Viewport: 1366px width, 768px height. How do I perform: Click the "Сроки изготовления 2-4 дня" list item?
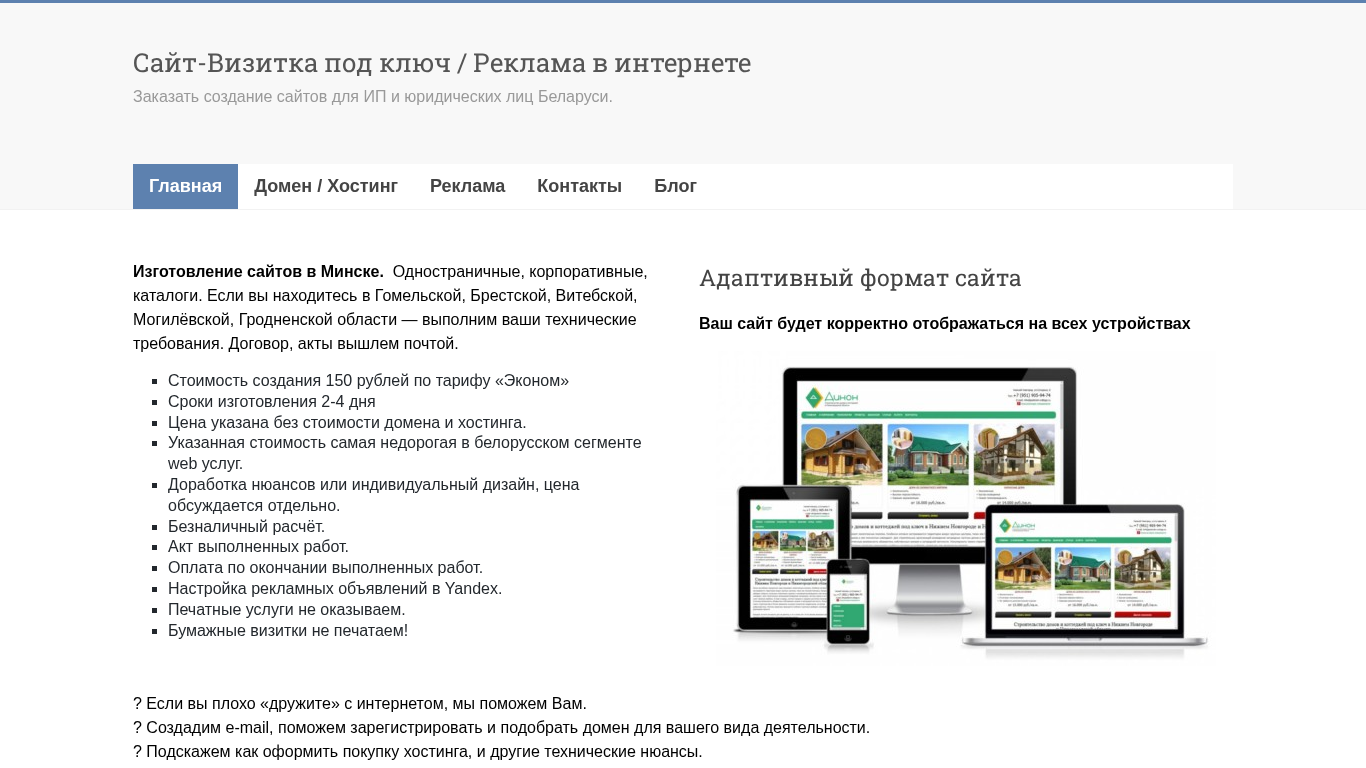tap(272, 402)
